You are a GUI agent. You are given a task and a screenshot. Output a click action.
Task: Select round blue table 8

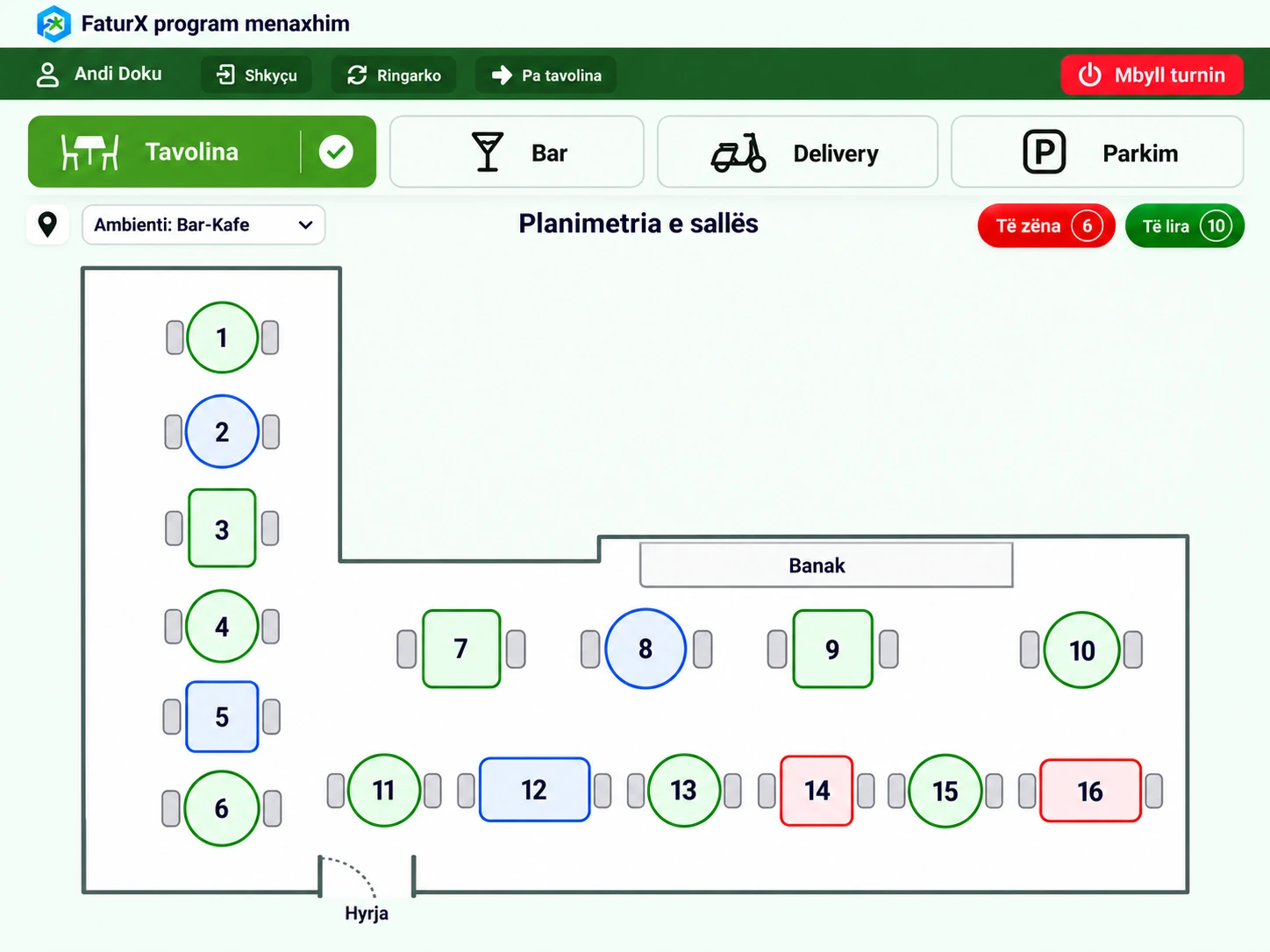click(646, 649)
